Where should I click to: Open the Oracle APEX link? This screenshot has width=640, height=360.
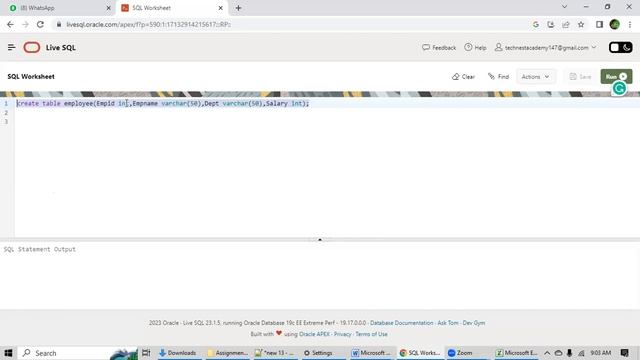click(x=314, y=334)
